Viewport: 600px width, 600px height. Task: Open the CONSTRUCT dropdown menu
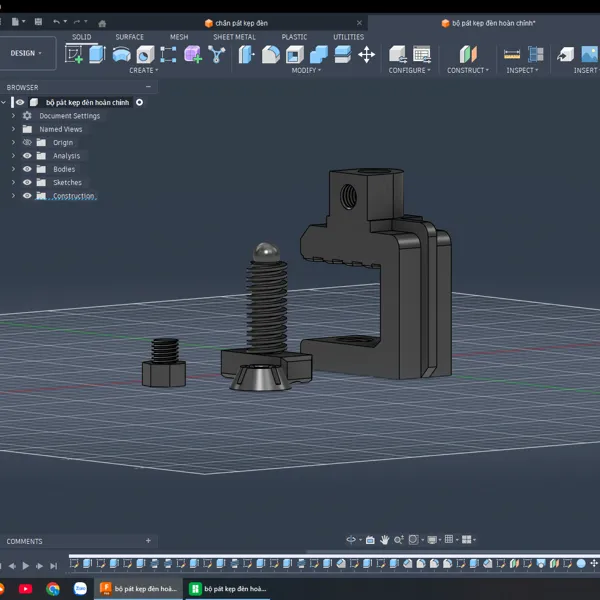468,70
